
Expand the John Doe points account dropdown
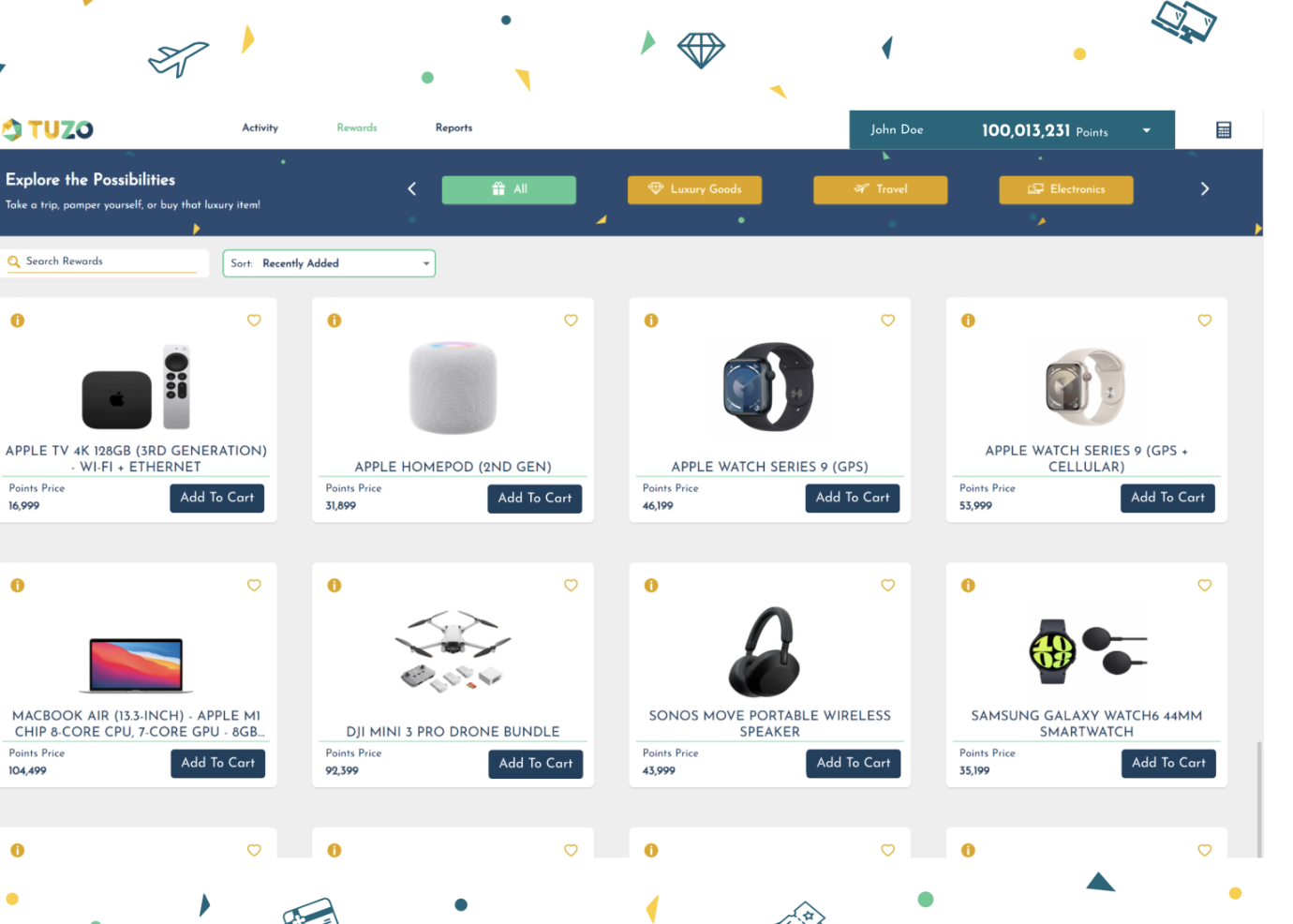pos(1146,130)
